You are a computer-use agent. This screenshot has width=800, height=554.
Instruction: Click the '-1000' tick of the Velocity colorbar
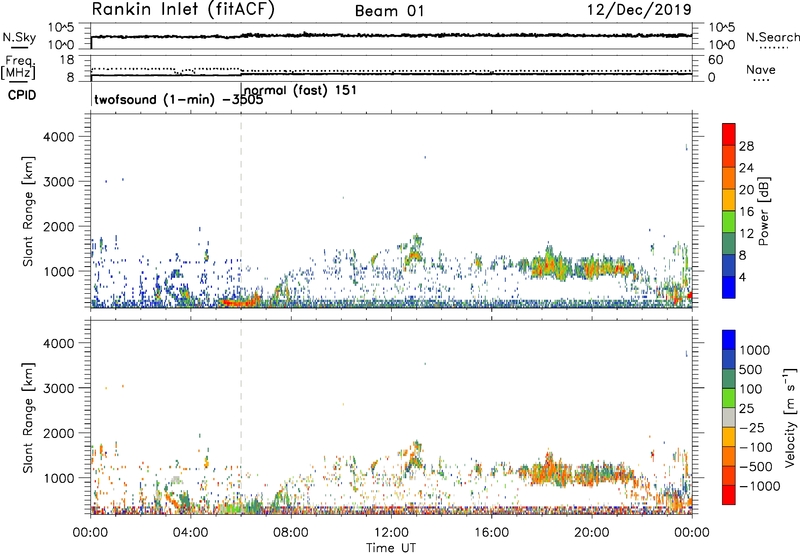pos(759,486)
